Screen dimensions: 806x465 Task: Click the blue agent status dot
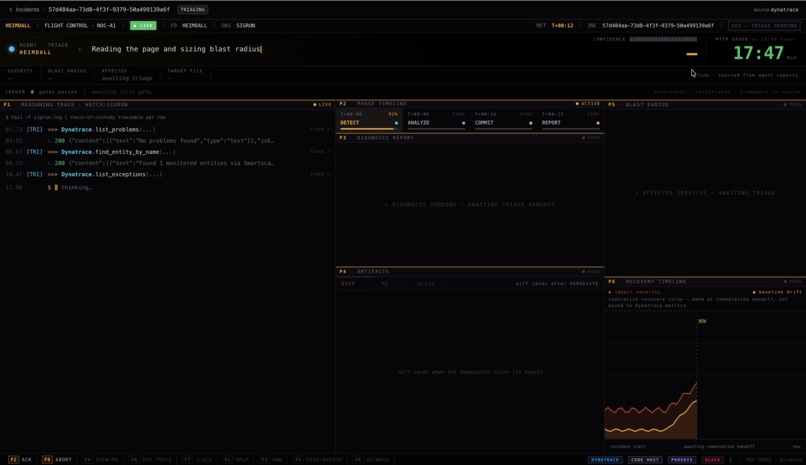click(x=11, y=49)
